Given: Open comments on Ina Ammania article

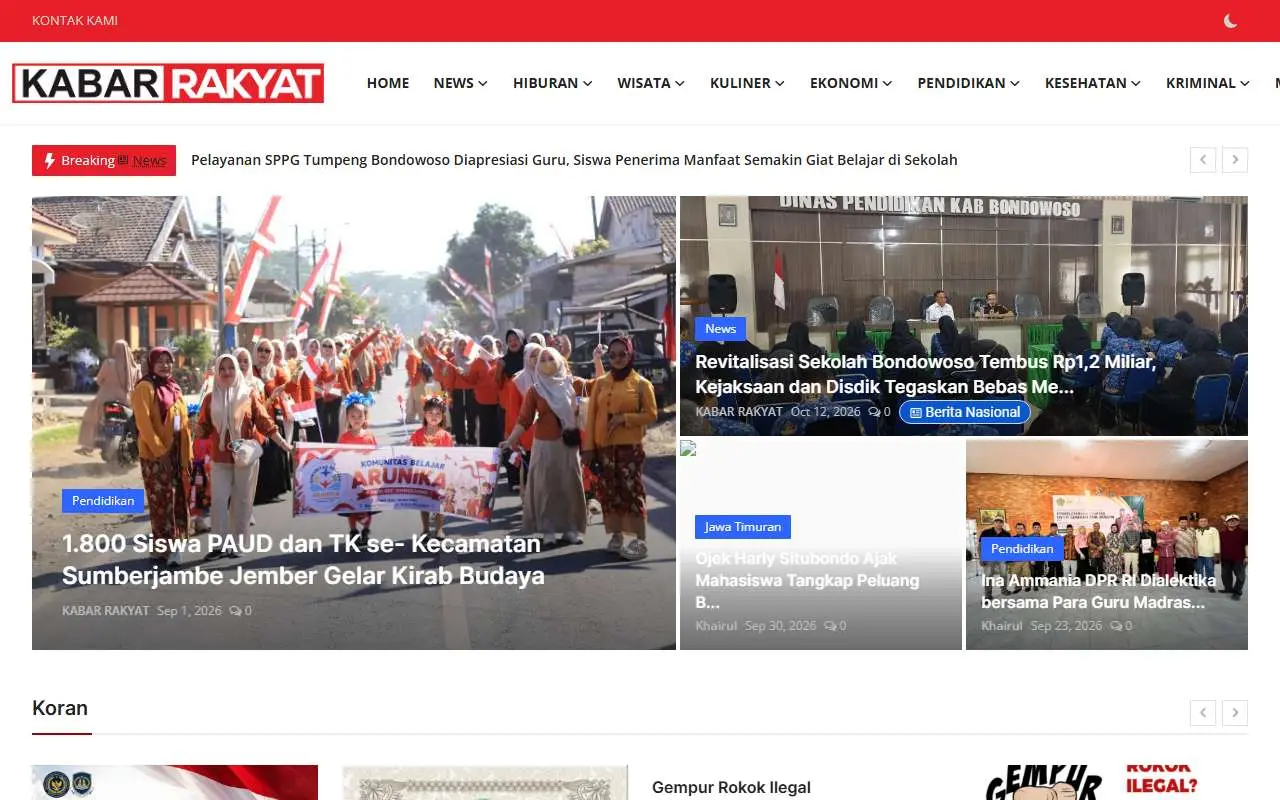Looking at the screenshot, I should [x=1121, y=626].
